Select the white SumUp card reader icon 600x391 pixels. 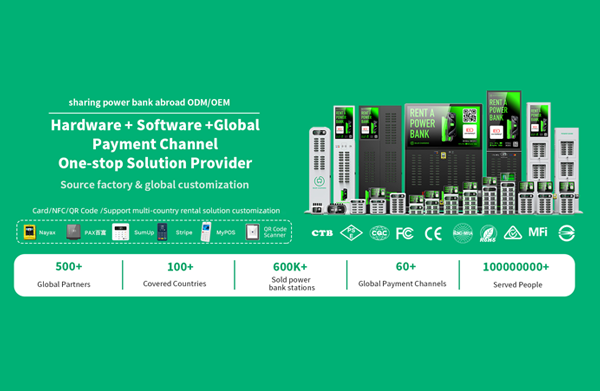[120, 232]
